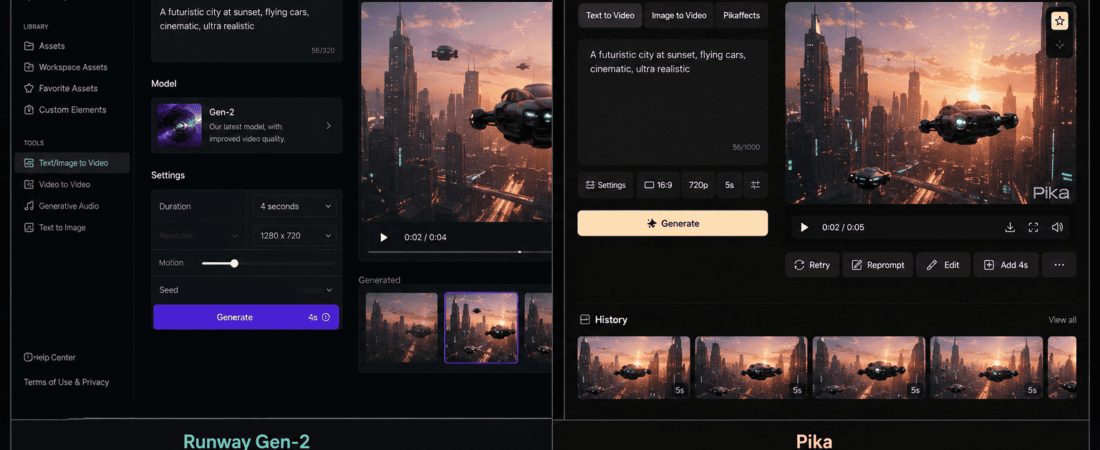Open Favorite Assets in Runway sidebar
The height and width of the screenshot is (450, 1100).
click(61, 88)
